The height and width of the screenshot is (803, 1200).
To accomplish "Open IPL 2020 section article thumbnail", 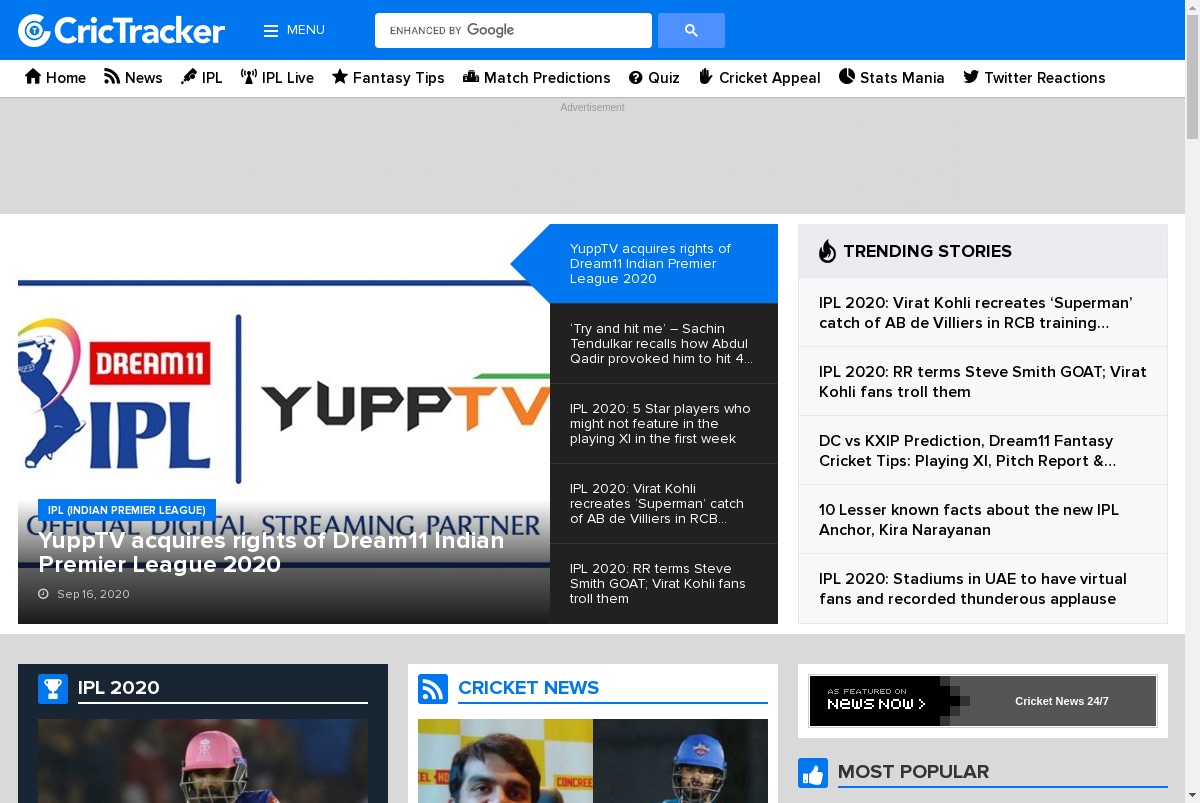I will point(203,761).
